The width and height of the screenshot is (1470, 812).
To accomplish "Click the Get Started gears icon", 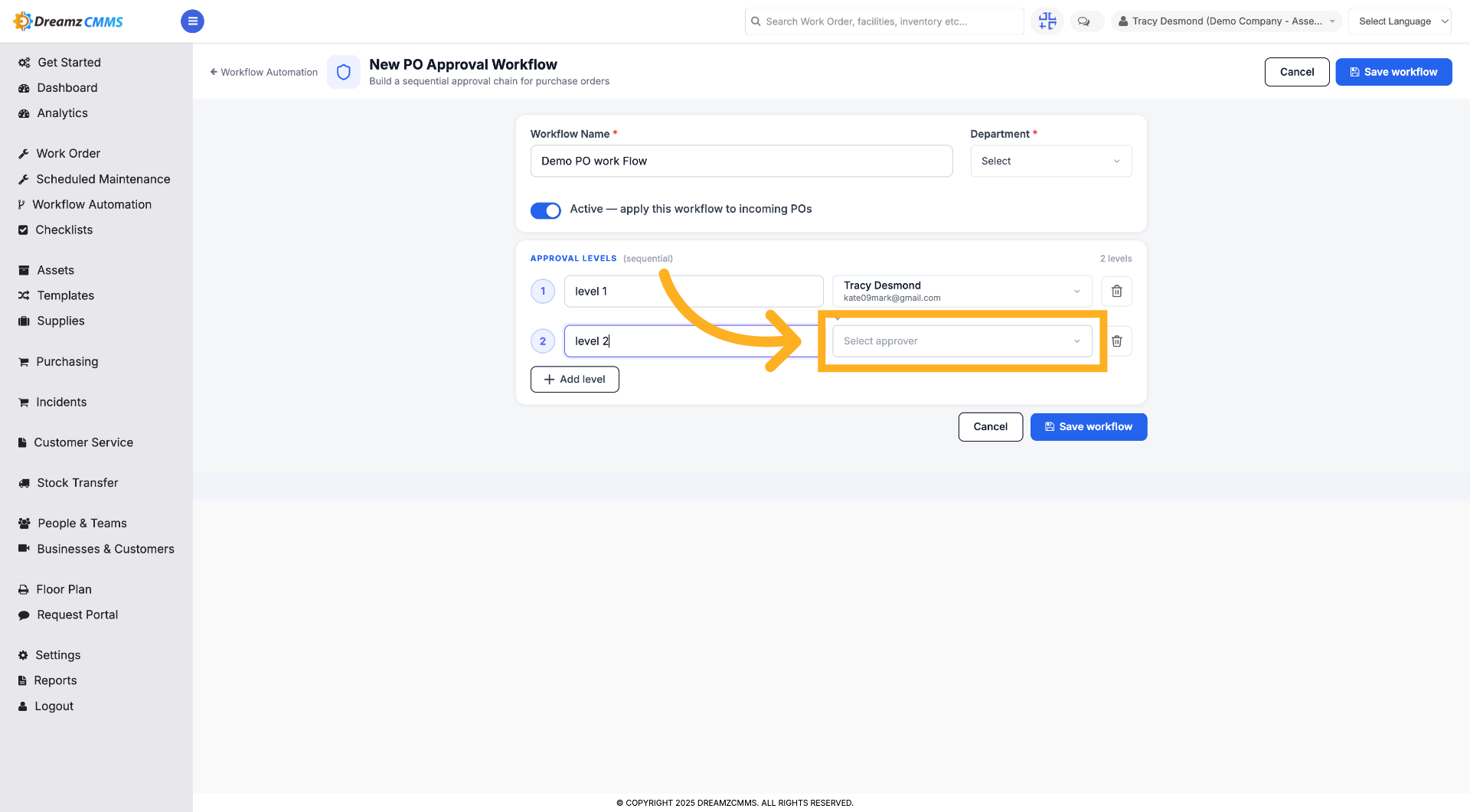I will (x=24, y=63).
